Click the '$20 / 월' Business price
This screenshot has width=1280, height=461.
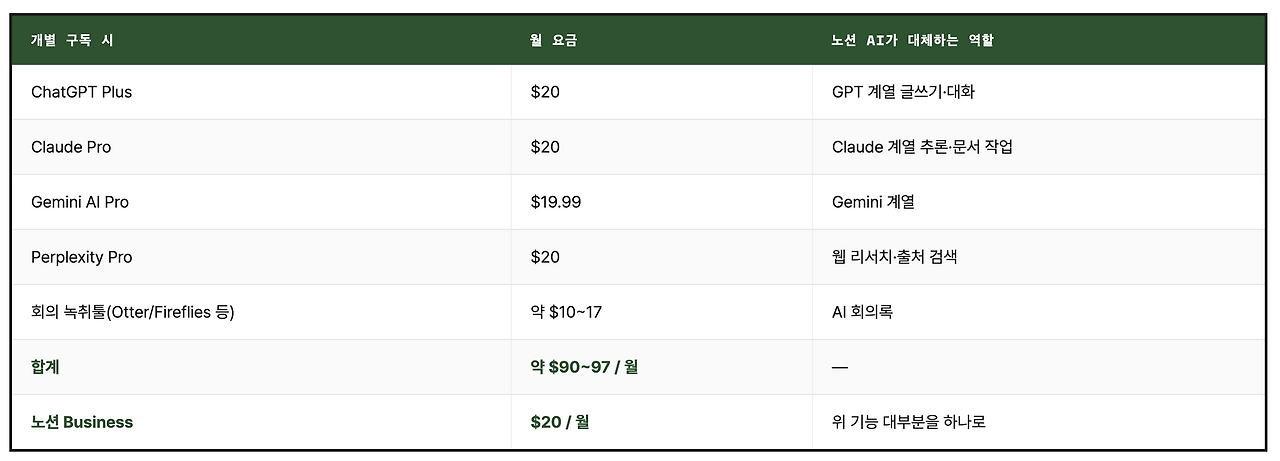point(560,422)
